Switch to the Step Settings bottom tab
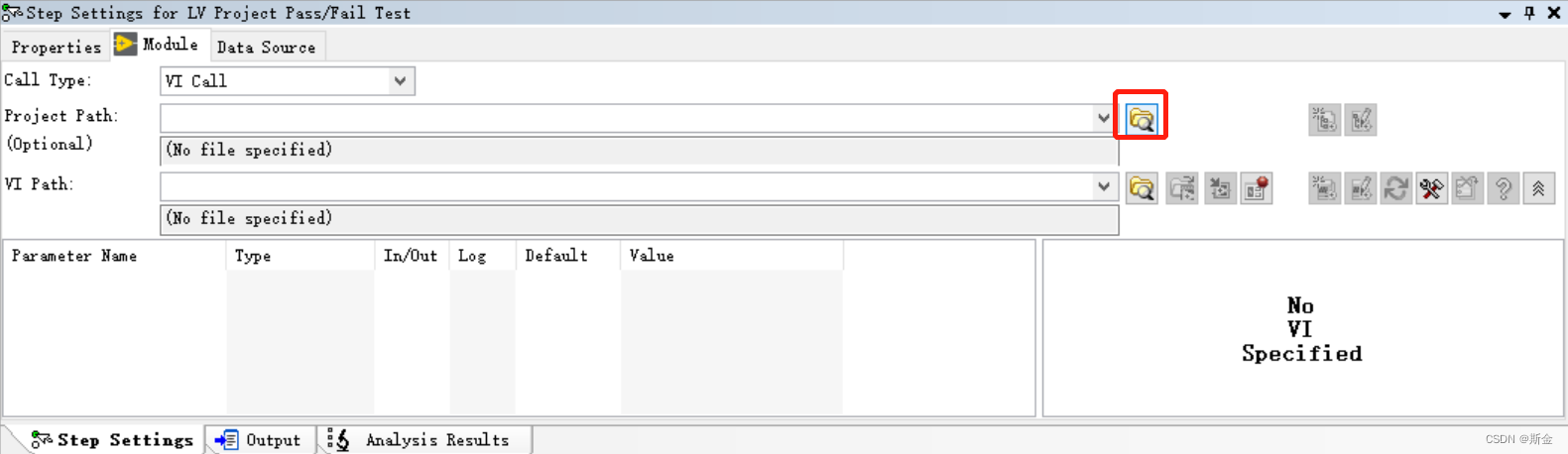Image resolution: width=1568 pixels, height=454 pixels. click(112, 440)
